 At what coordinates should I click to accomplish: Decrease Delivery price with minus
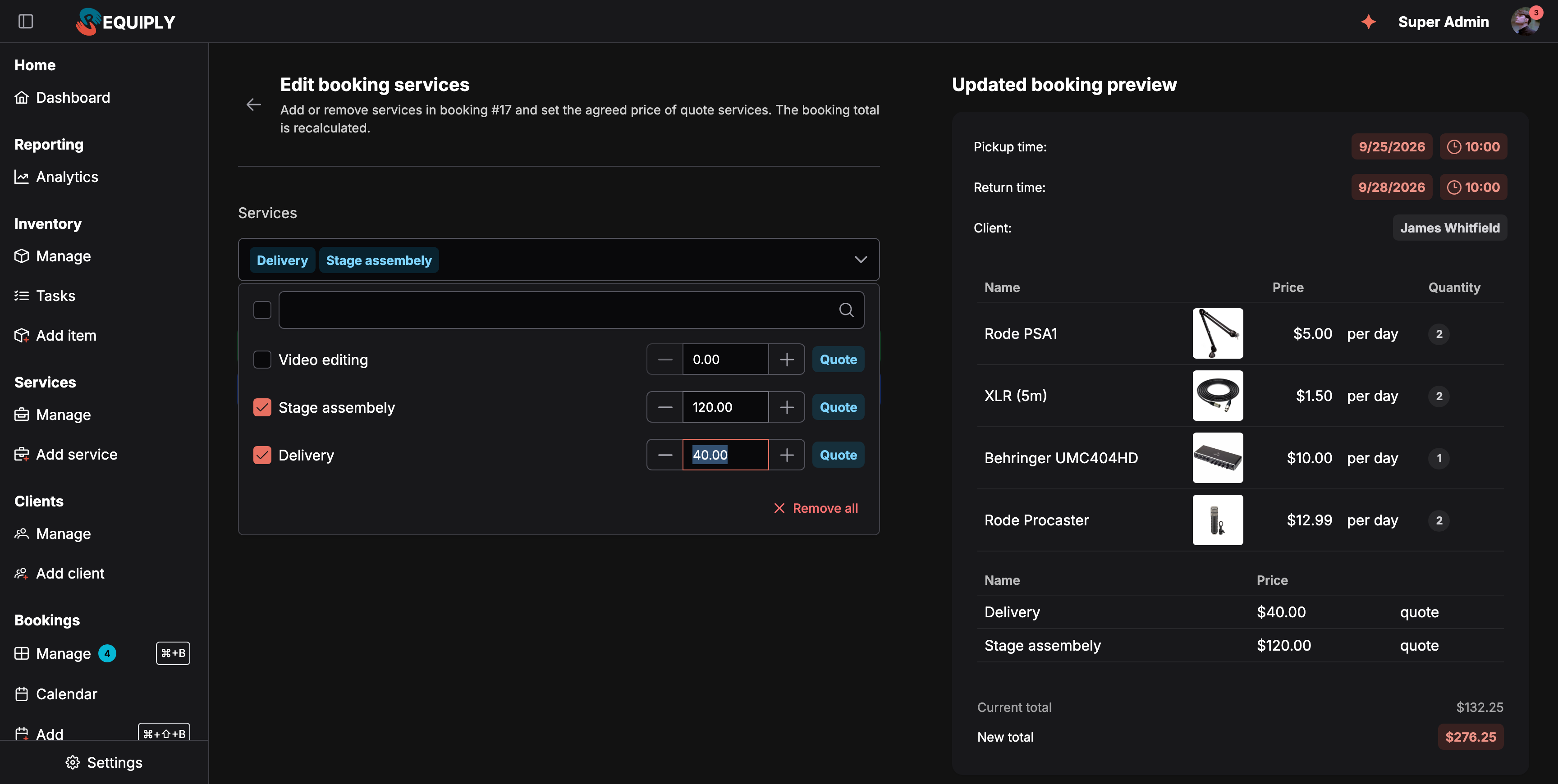(664, 455)
